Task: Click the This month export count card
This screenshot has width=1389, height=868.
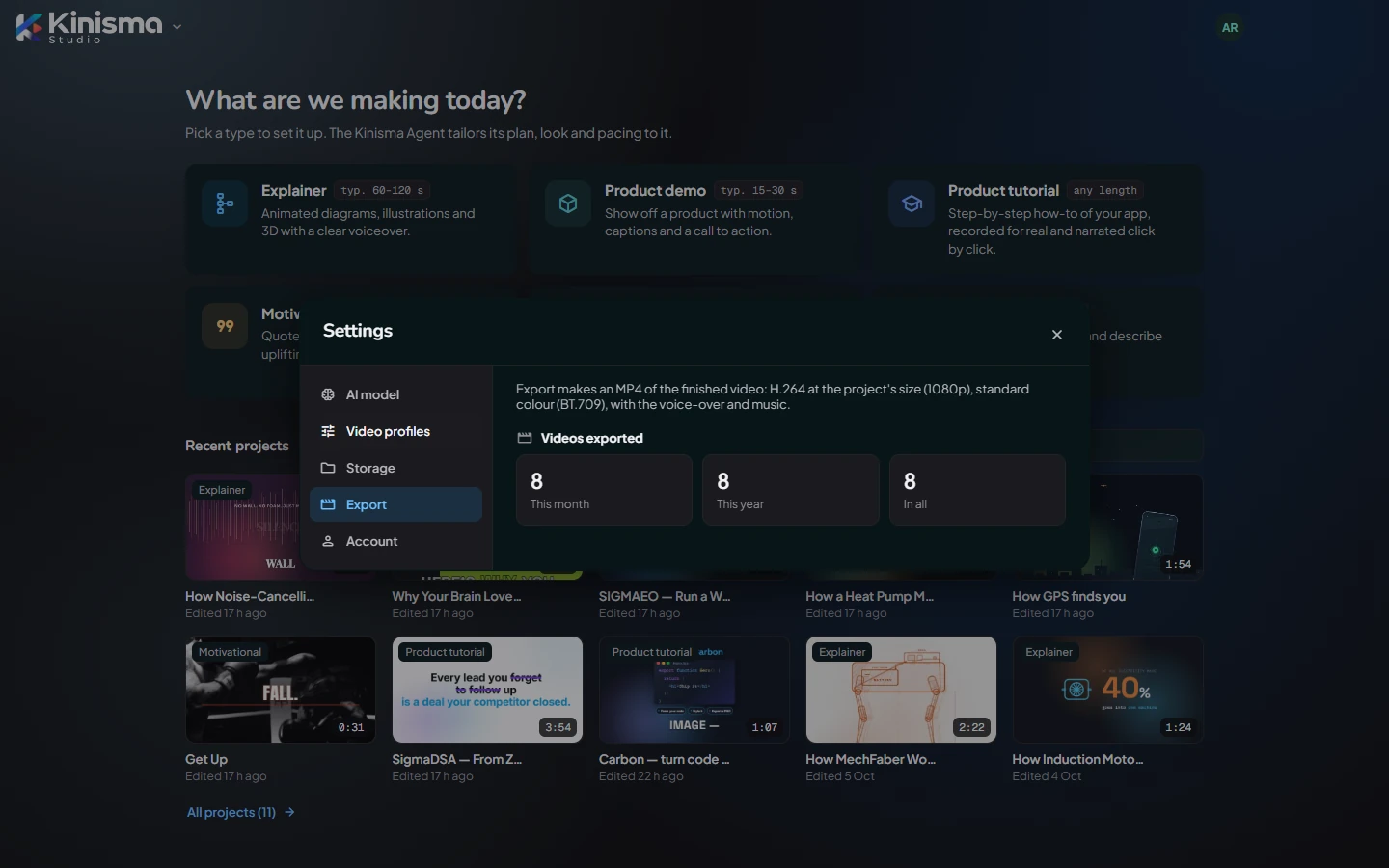Action: click(604, 490)
